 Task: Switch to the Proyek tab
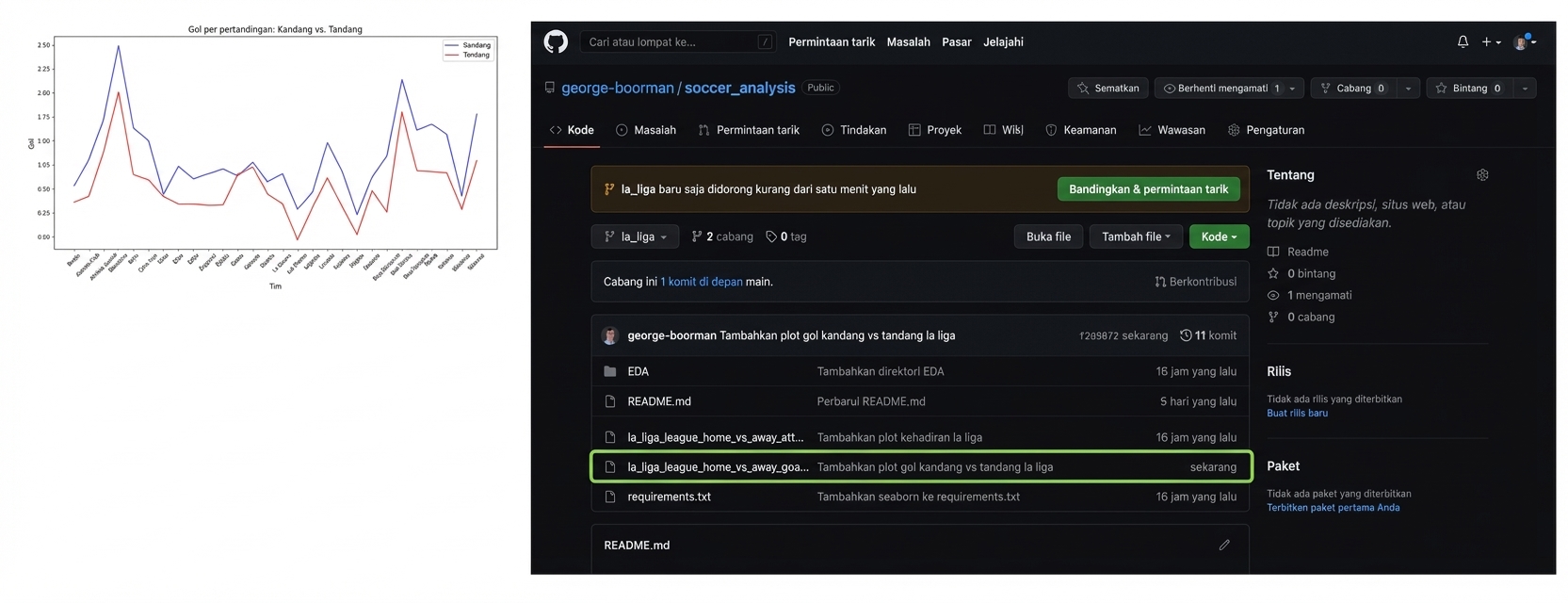coord(935,130)
